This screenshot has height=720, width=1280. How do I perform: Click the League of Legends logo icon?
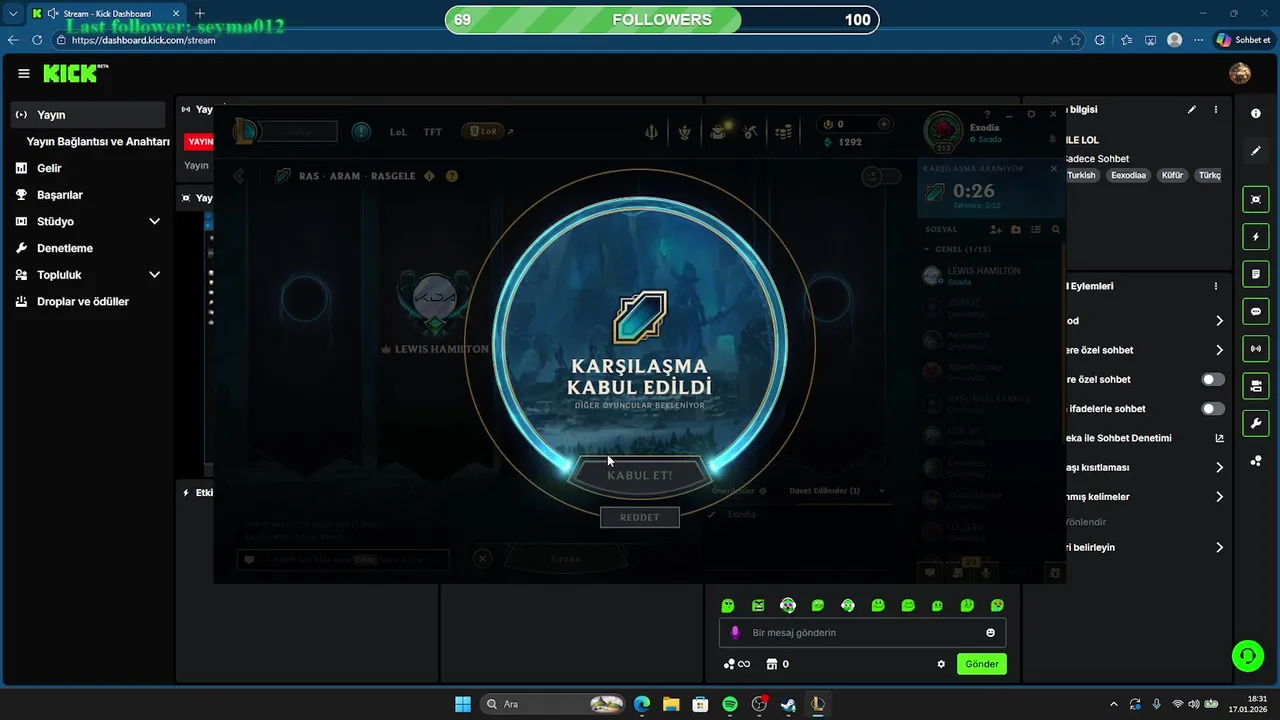(x=246, y=131)
